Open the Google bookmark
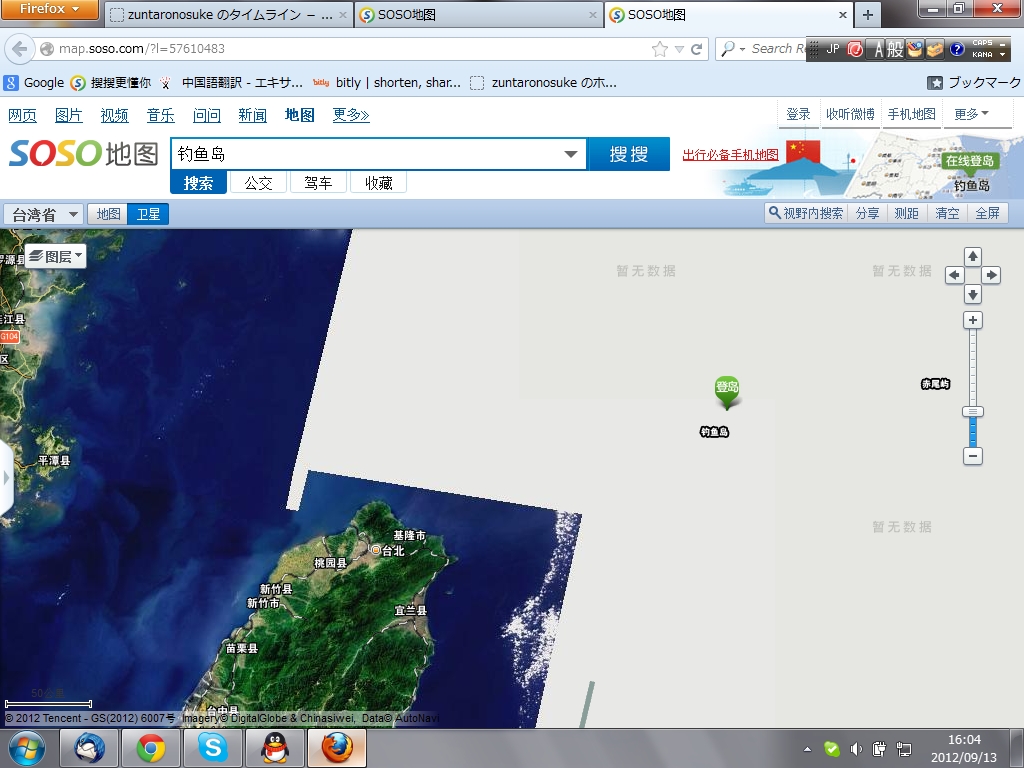Screen dimensions: 1024x768 pos(34,83)
